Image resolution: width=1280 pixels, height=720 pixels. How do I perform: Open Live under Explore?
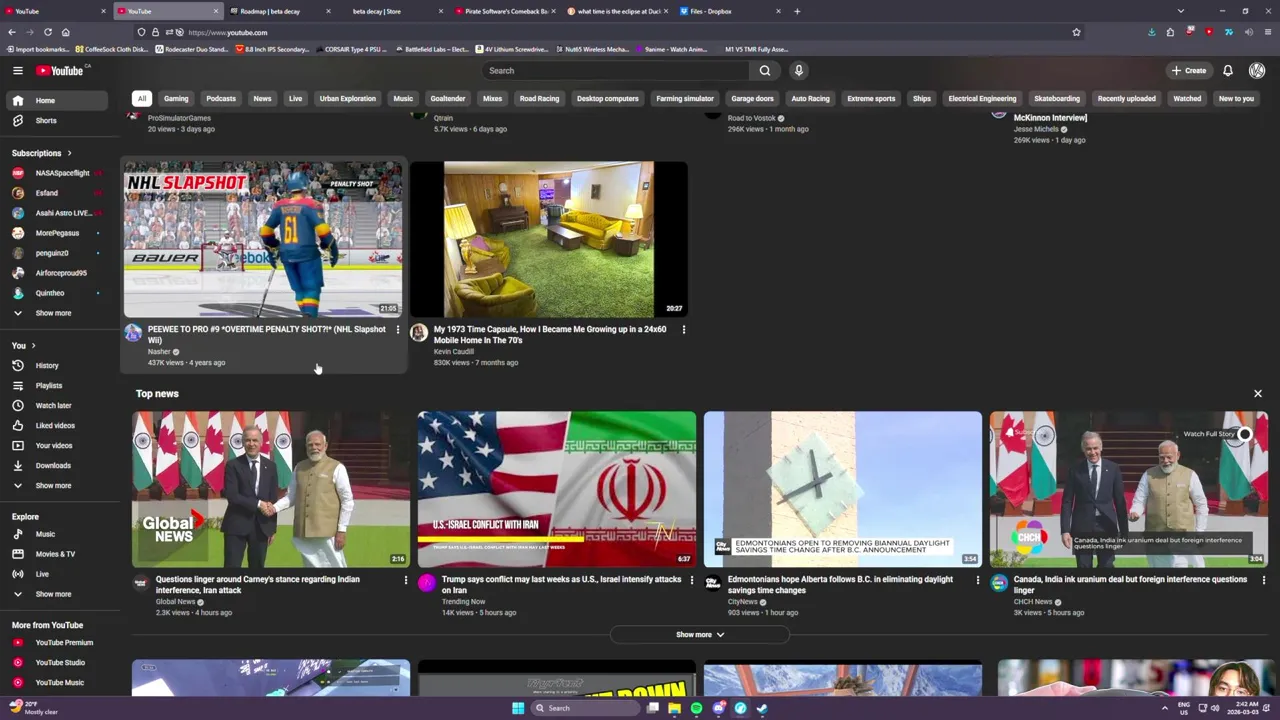click(x=58, y=574)
